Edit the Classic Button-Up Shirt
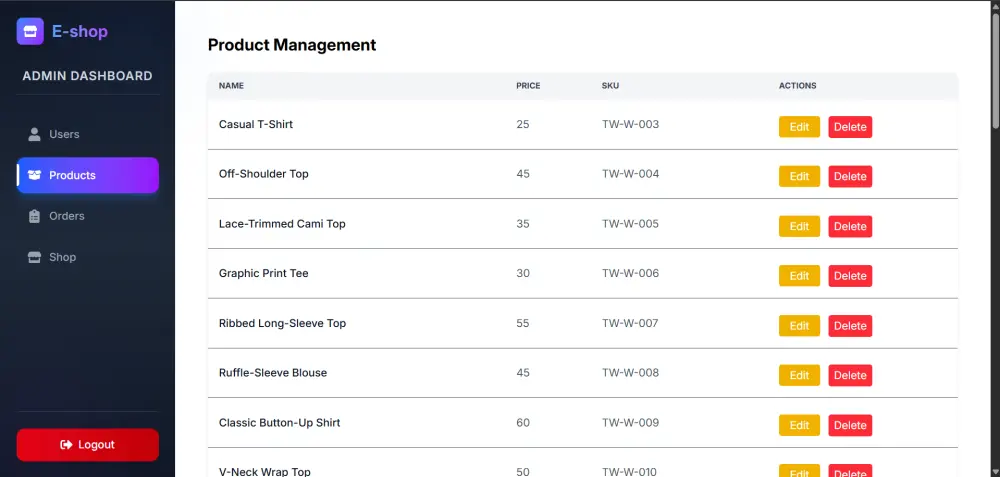 coord(799,425)
